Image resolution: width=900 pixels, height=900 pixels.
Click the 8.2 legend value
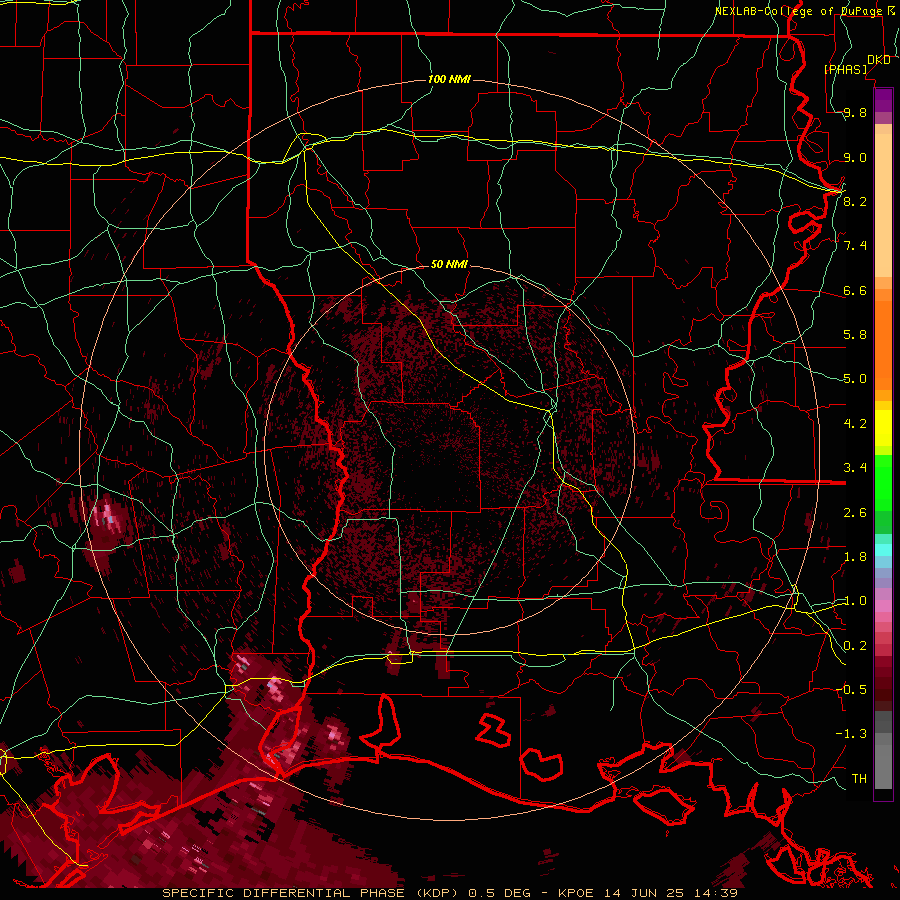click(x=855, y=201)
